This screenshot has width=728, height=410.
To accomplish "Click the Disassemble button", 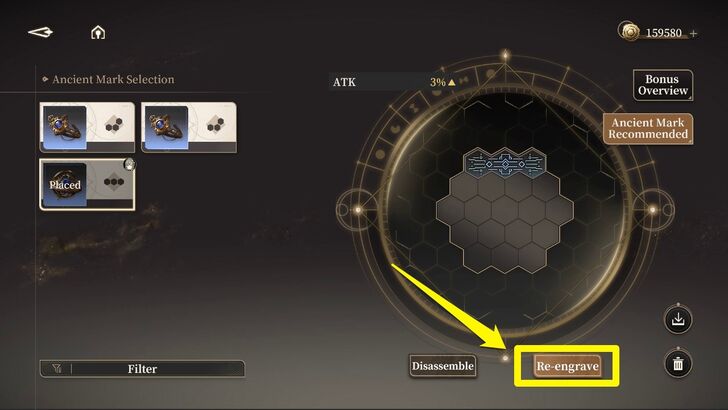I will [x=443, y=366].
